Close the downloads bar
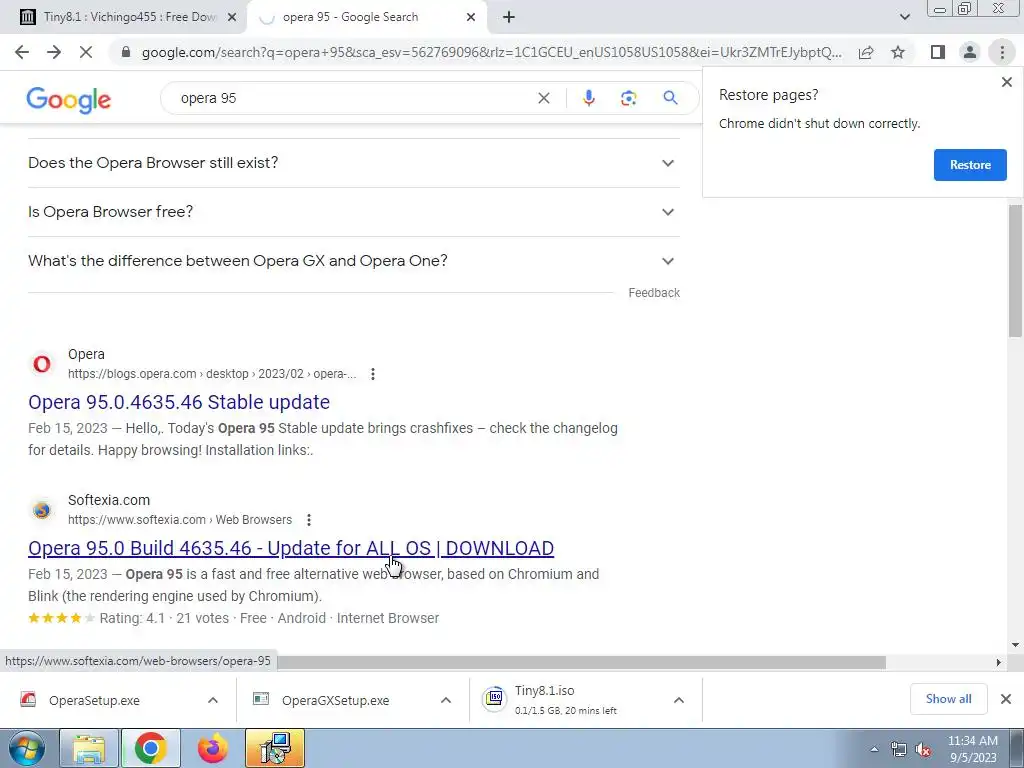Screen dimensions: 1024x768 1006,699
